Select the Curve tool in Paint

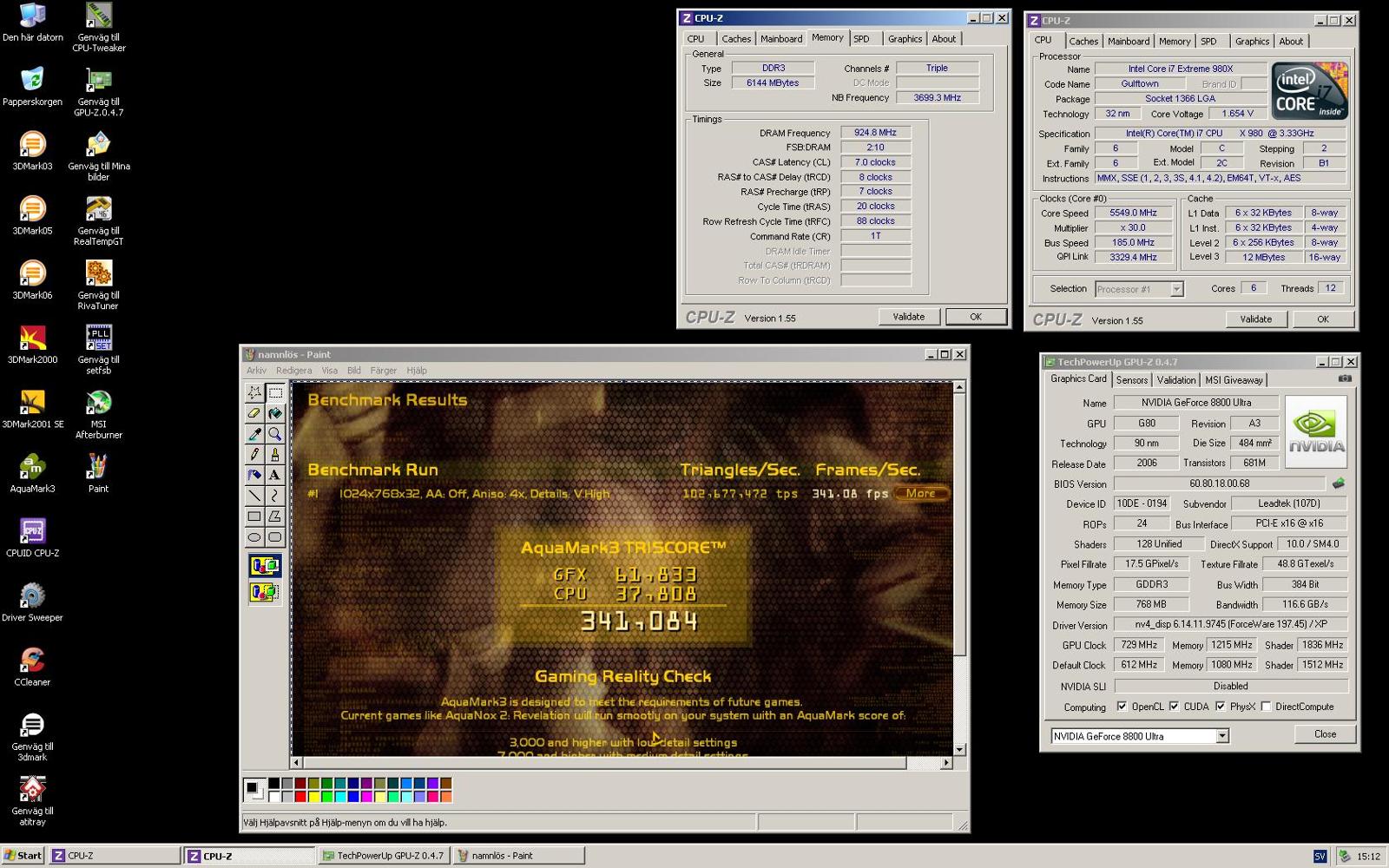274,496
